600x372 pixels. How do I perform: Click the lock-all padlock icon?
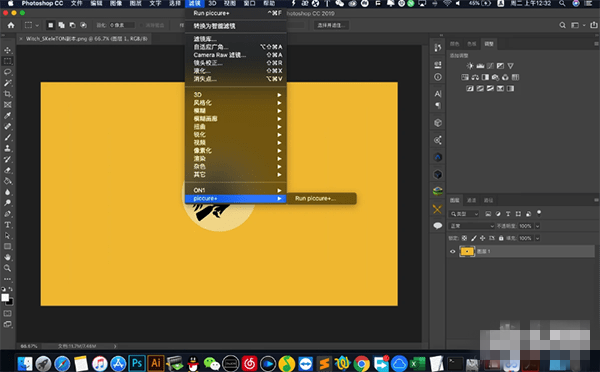[x=501, y=238]
